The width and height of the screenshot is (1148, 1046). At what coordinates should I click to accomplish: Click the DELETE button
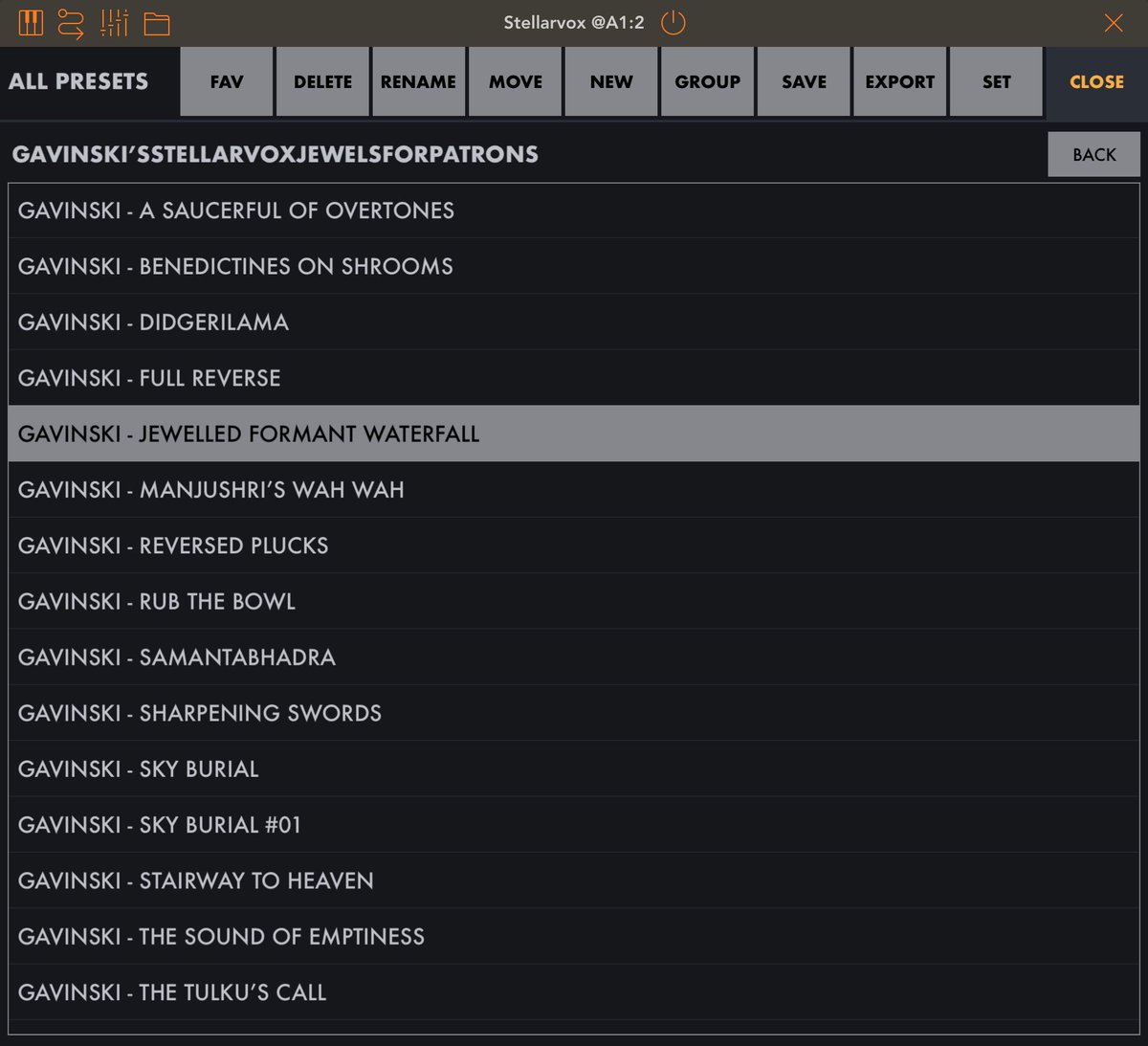[323, 82]
